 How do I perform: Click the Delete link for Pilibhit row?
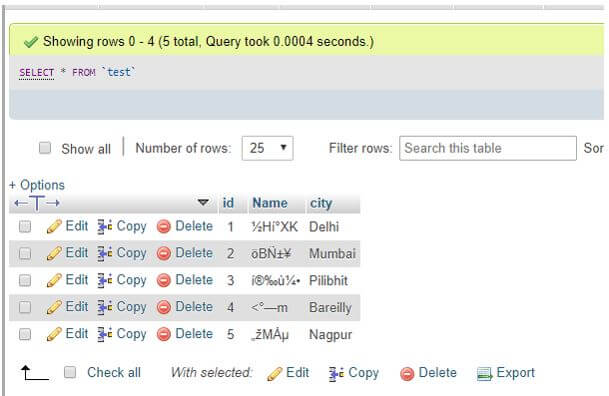click(x=194, y=280)
